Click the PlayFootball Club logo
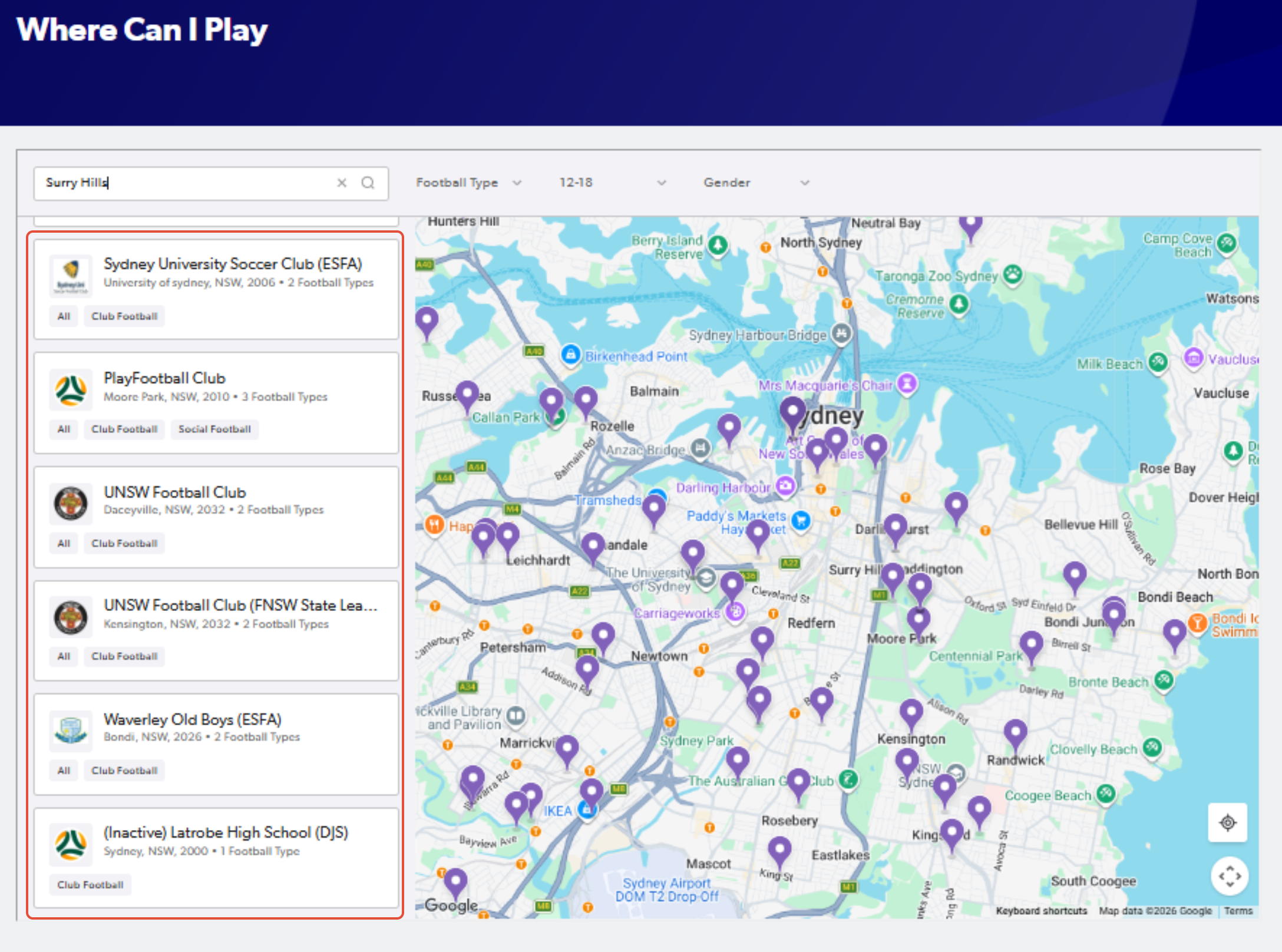Image resolution: width=1282 pixels, height=952 pixels. click(71, 389)
